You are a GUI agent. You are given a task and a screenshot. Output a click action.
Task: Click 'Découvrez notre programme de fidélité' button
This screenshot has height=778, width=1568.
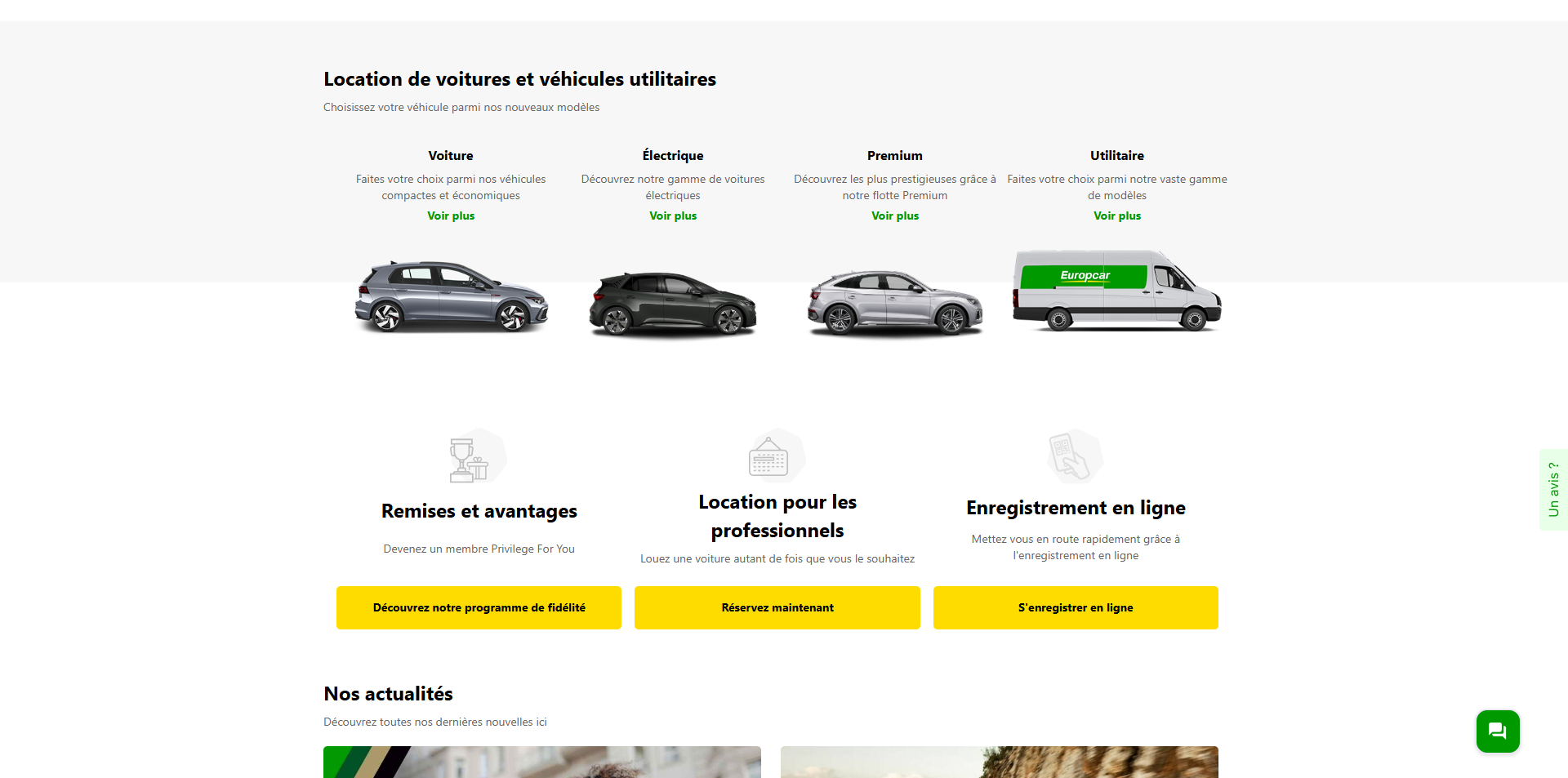(x=479, y=607)
